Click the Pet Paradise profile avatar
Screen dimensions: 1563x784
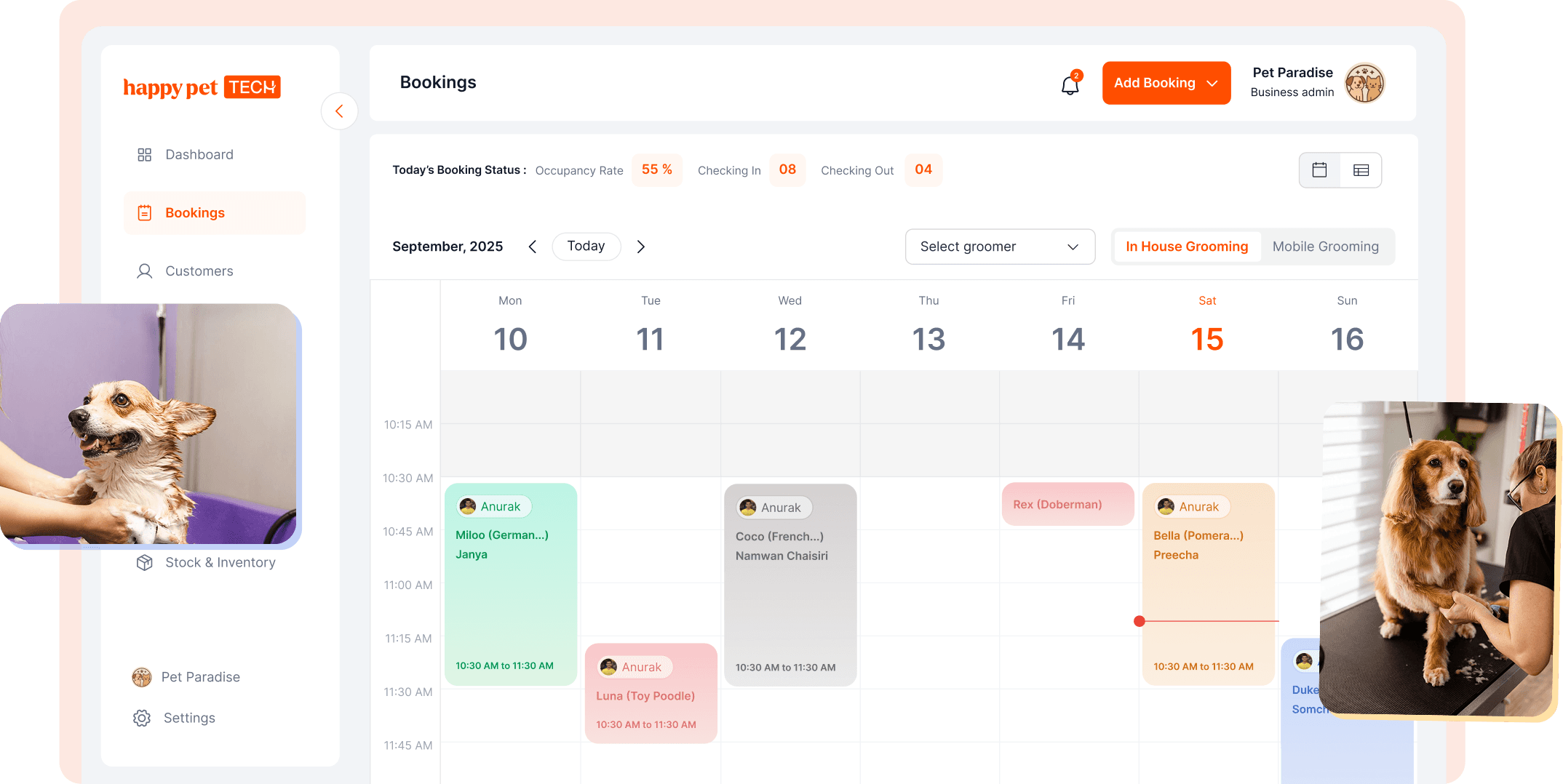tap(1364, 83)
